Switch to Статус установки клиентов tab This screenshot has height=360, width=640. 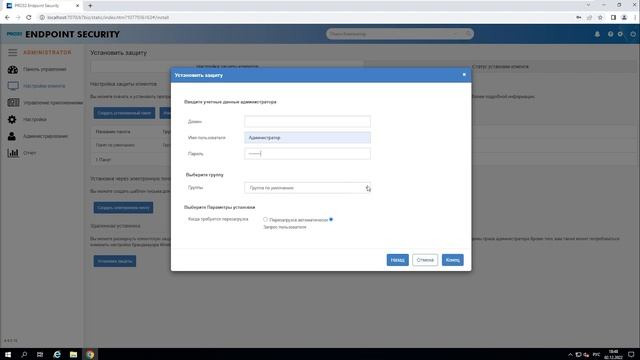coord(500,66)
